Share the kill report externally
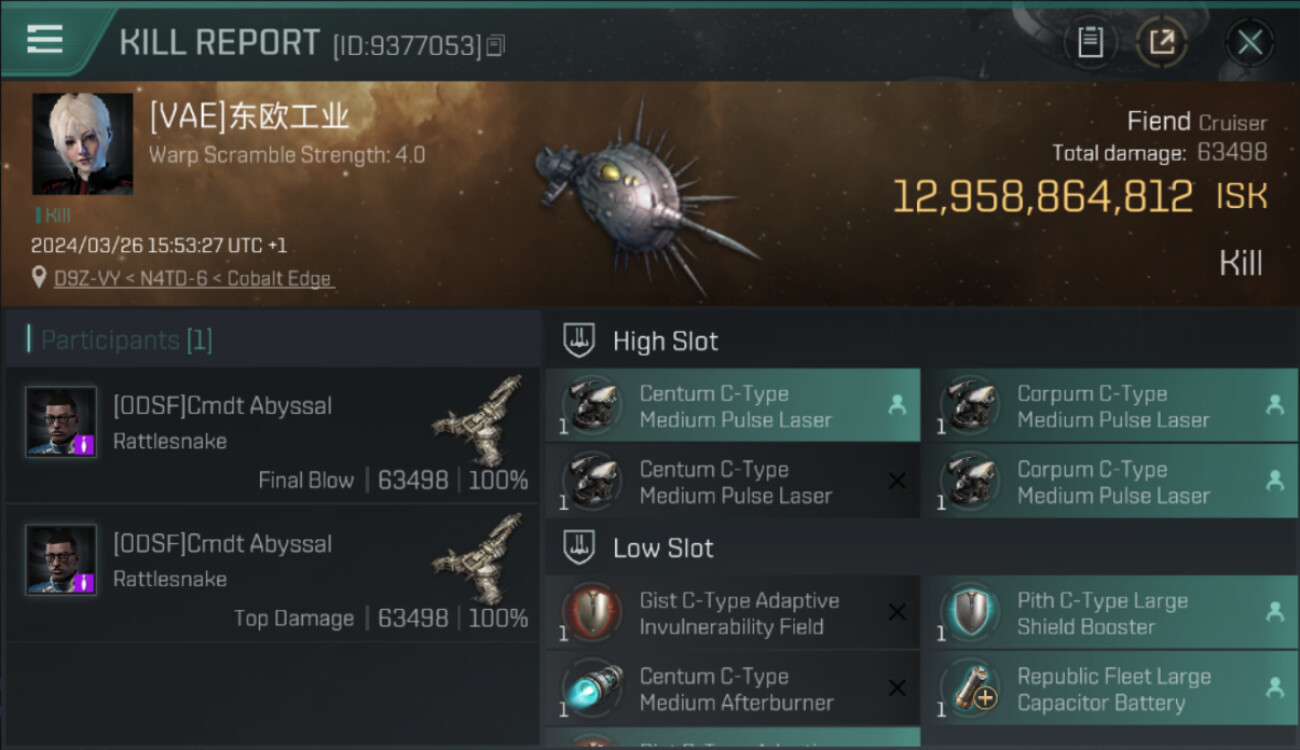The height and width of the screenshot is (750, 1300). [1161, 42]
